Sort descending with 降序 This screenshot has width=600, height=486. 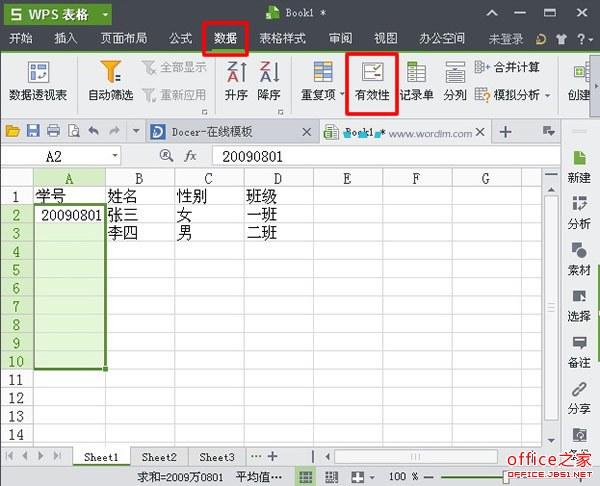(269, 82)
